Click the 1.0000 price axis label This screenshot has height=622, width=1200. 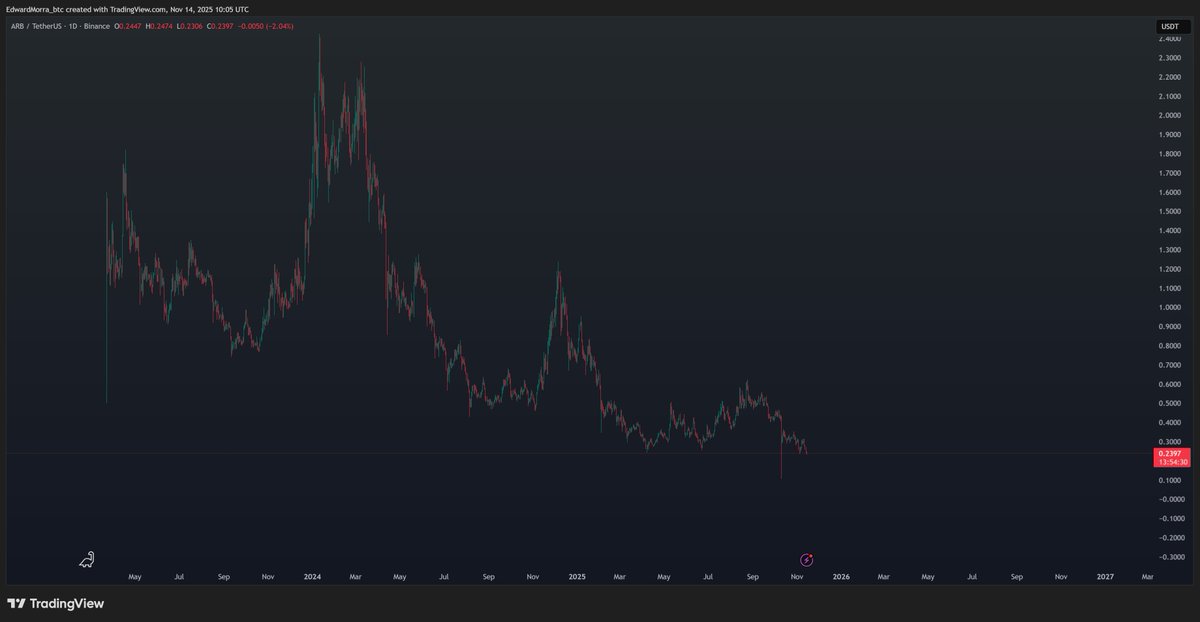[x=1171, y=307]
